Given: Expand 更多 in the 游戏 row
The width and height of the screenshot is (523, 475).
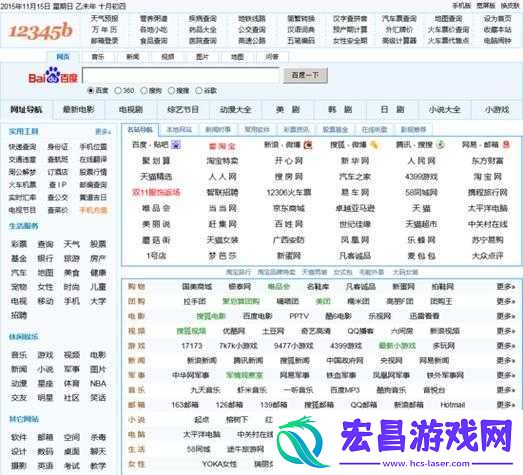Looking at the screenshot, I should pos(506,346).
